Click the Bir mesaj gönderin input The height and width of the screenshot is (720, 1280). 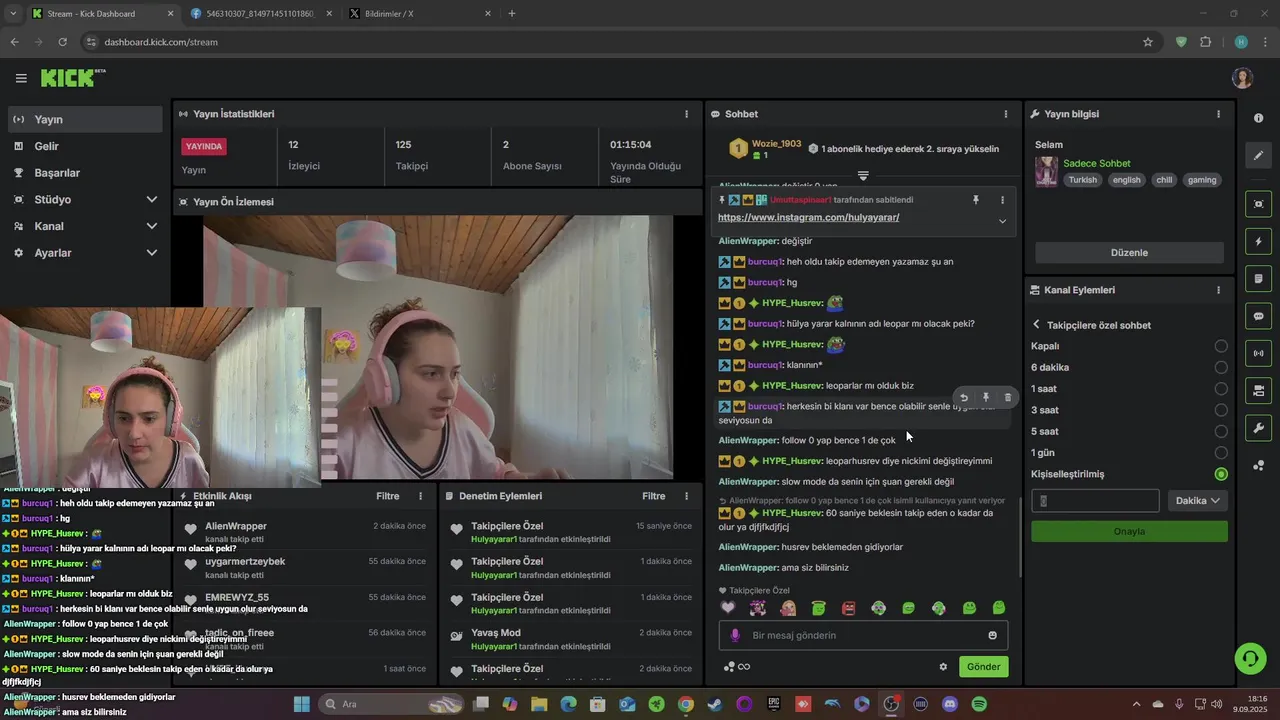click(x=863, y=635)
